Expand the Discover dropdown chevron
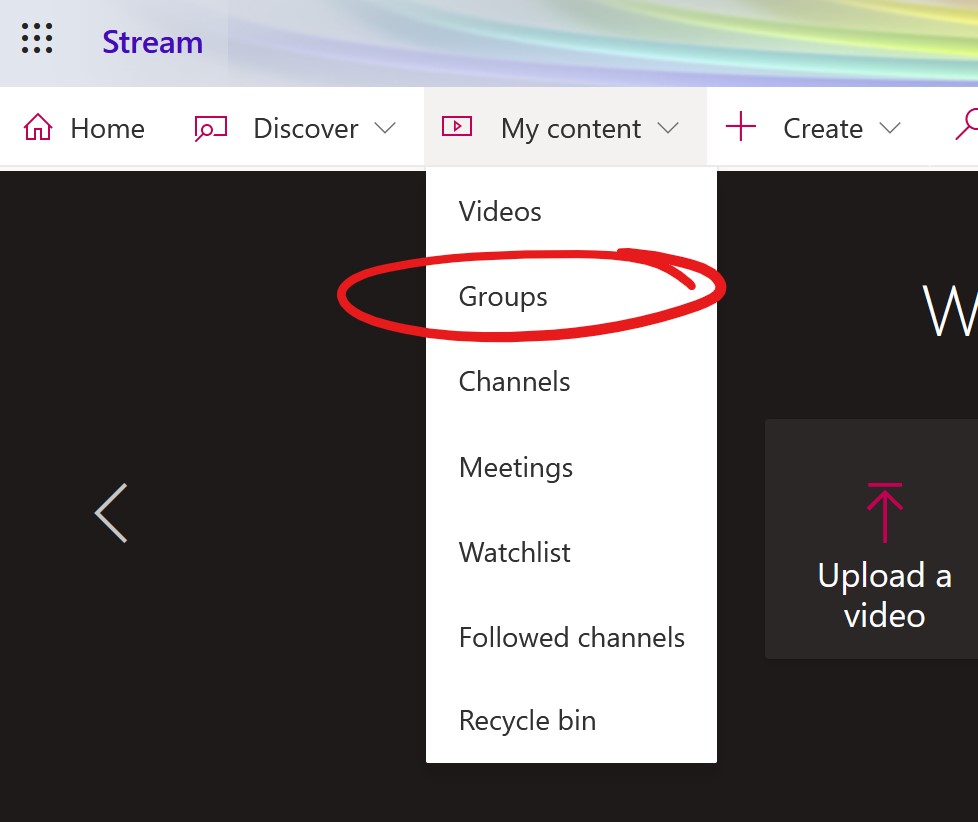 click(385, 128)
